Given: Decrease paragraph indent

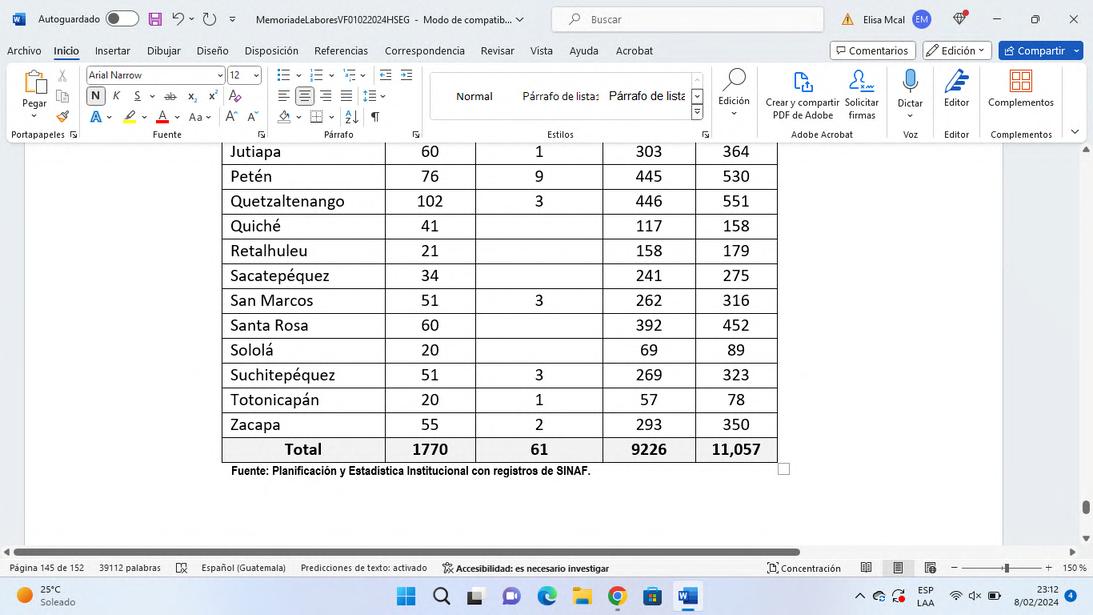Looking at the screenshot, I should pos(385,75).
